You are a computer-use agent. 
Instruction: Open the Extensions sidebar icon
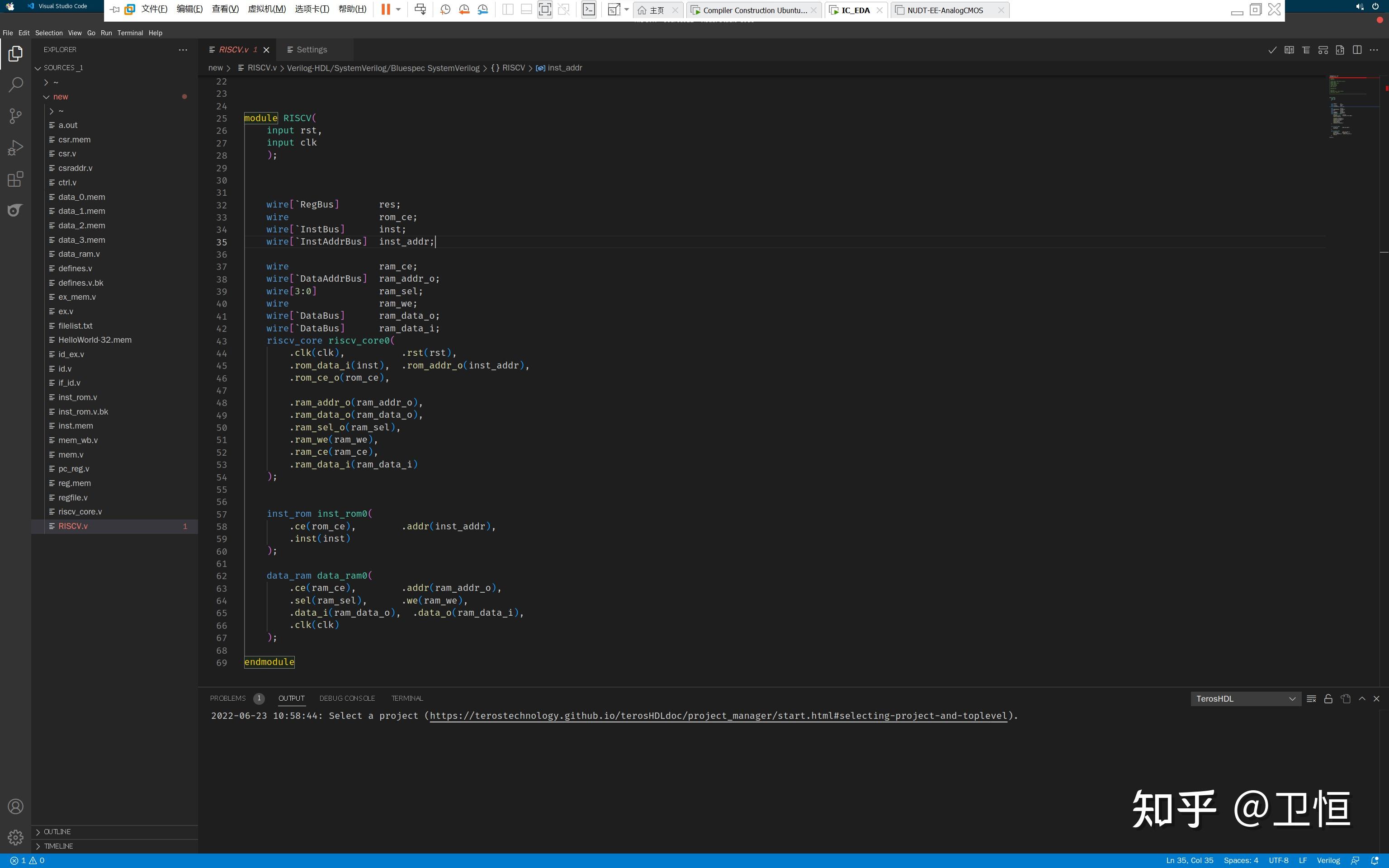tap(15, 179)
